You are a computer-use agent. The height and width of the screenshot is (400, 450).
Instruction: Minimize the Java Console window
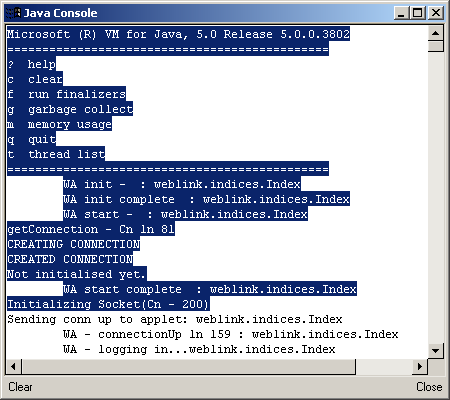[x=401, y=13]
